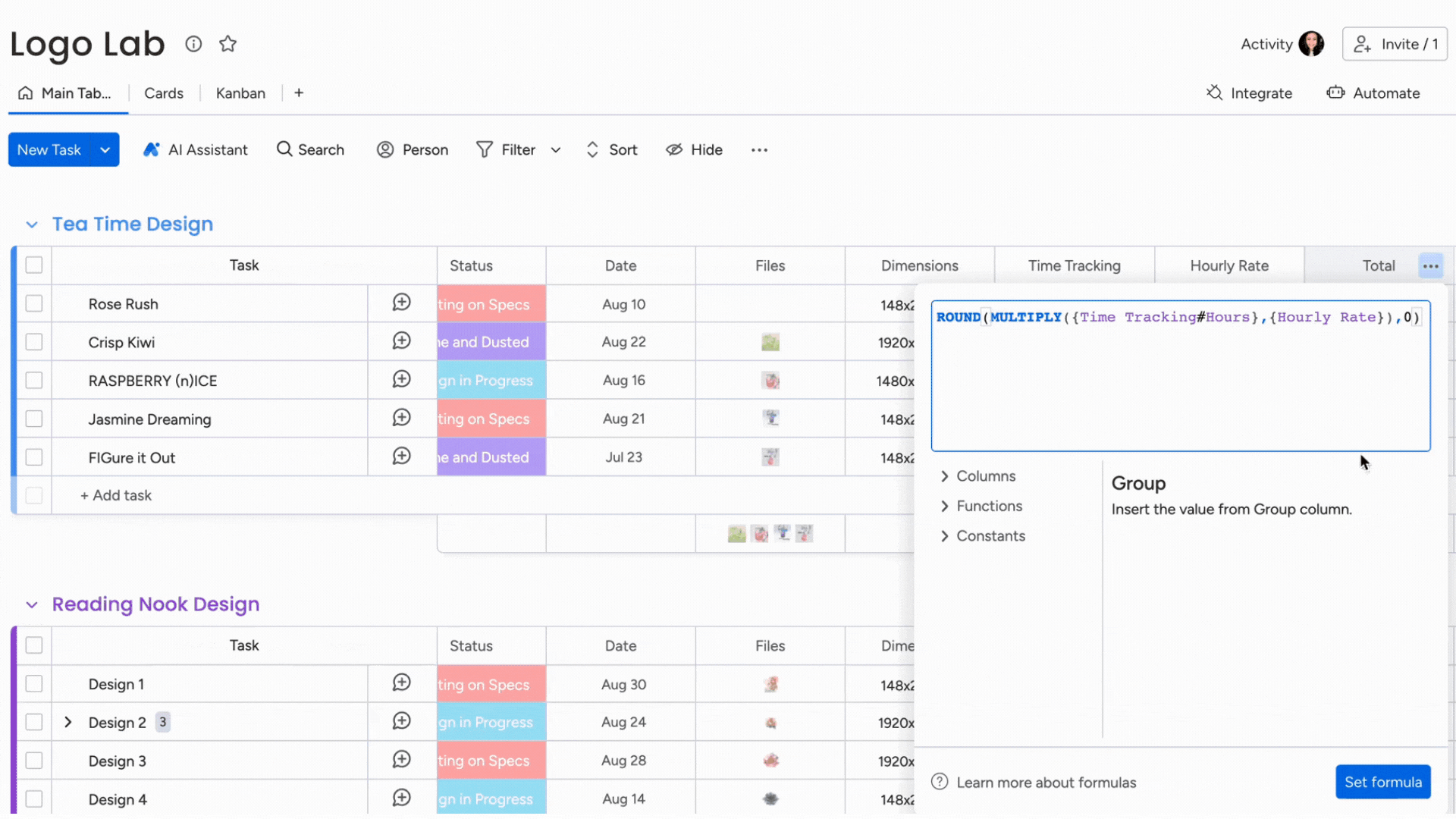1456x819 pixels.
Task: Toggle checkbox for Rose Rush task
Action: pyautogui.click(x=33, y=303)
